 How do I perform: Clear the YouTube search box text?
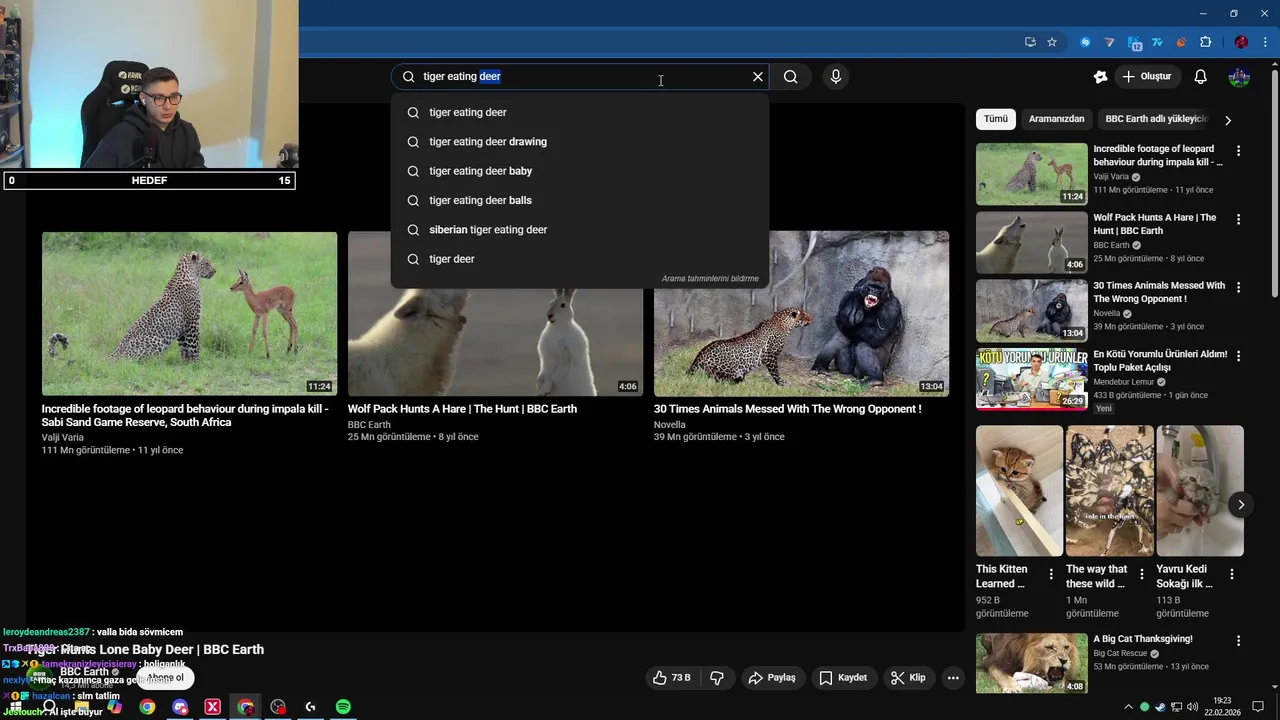point(758,77)
